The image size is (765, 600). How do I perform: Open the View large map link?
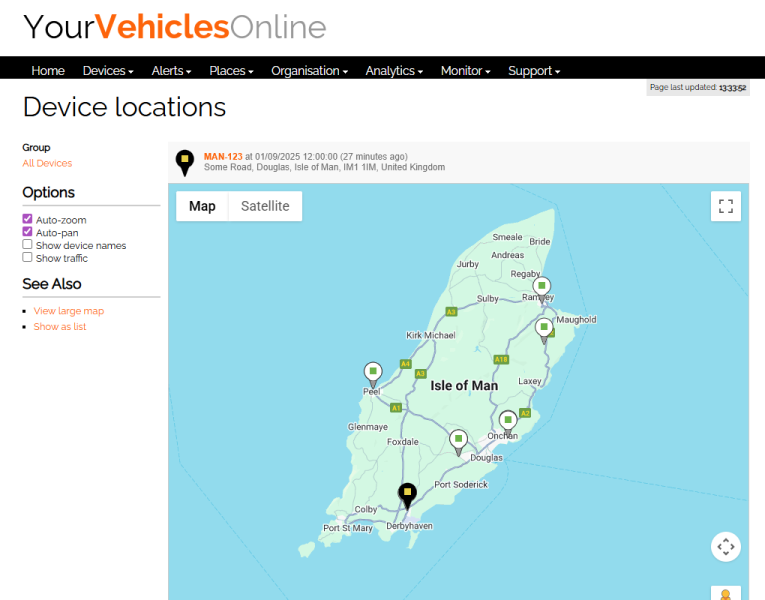68,311
